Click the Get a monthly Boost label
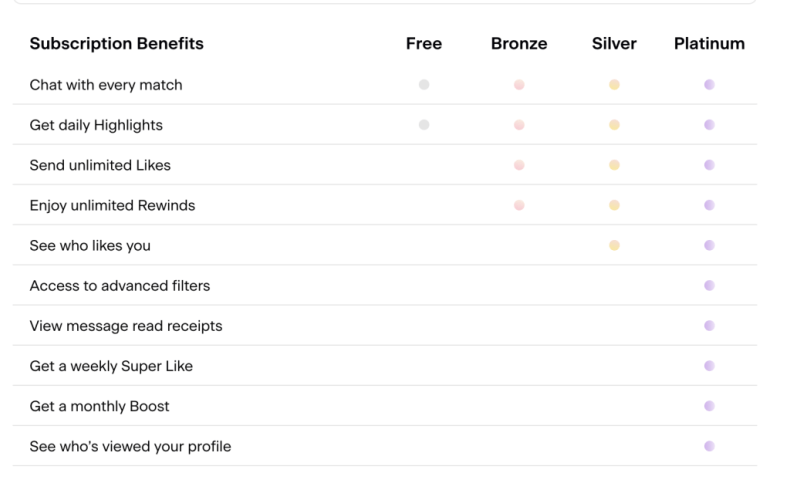Viewport: 790px width, 500px height. tap(99, 406)
